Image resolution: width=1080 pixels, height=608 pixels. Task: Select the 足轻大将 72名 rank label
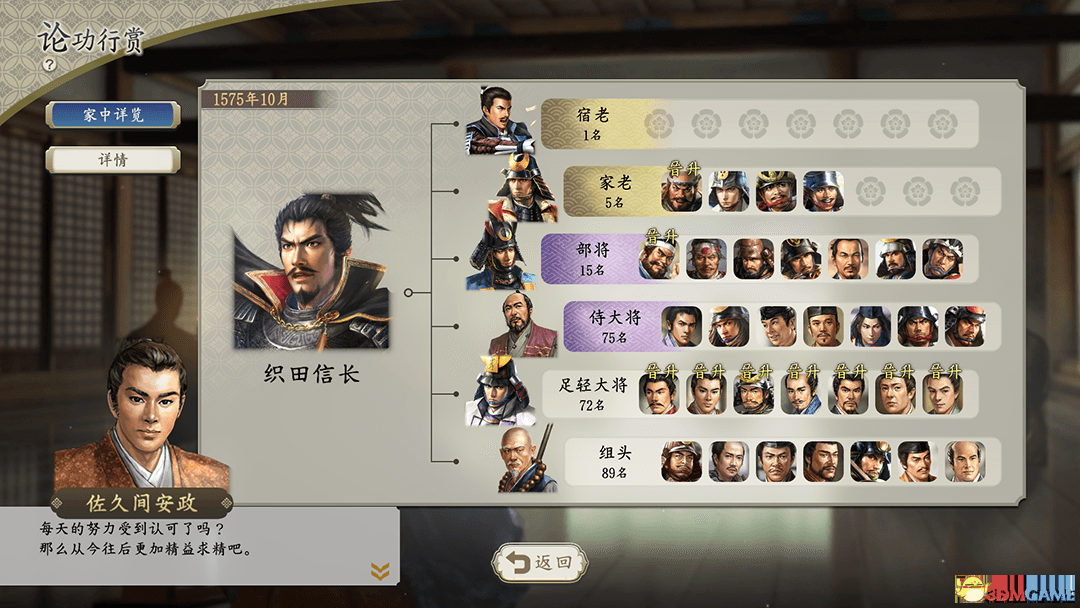point(593,394)
